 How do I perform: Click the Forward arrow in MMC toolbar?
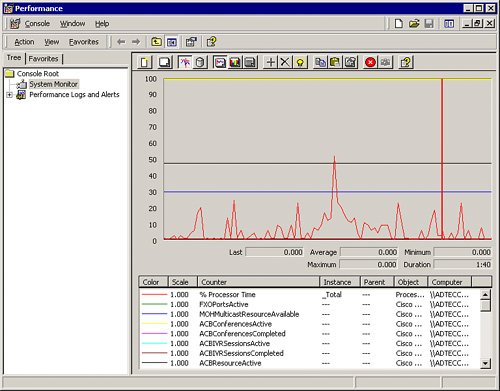coord(136,42)
